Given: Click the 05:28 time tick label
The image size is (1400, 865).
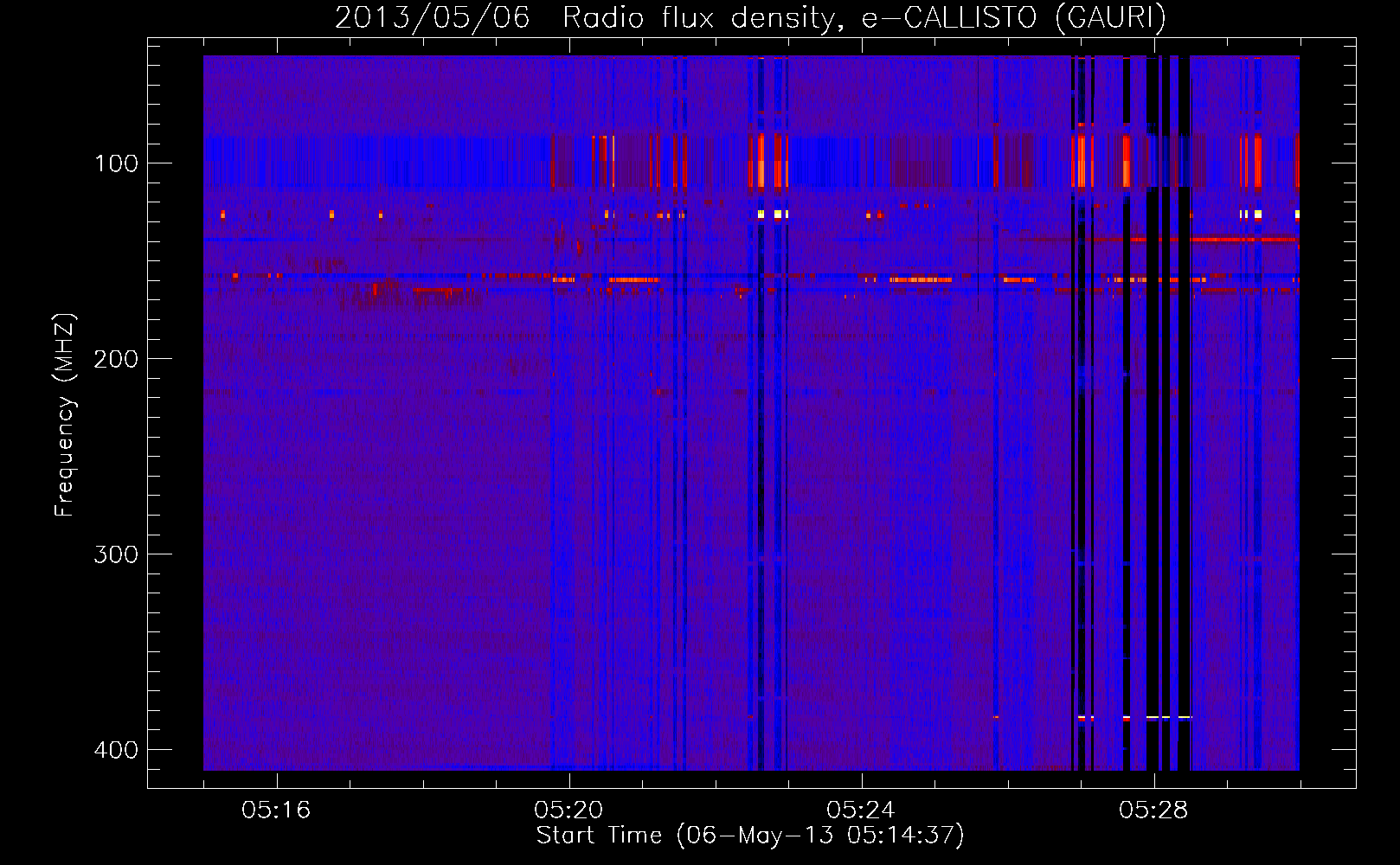Looking at the screenshot, I should point(1153,811).
